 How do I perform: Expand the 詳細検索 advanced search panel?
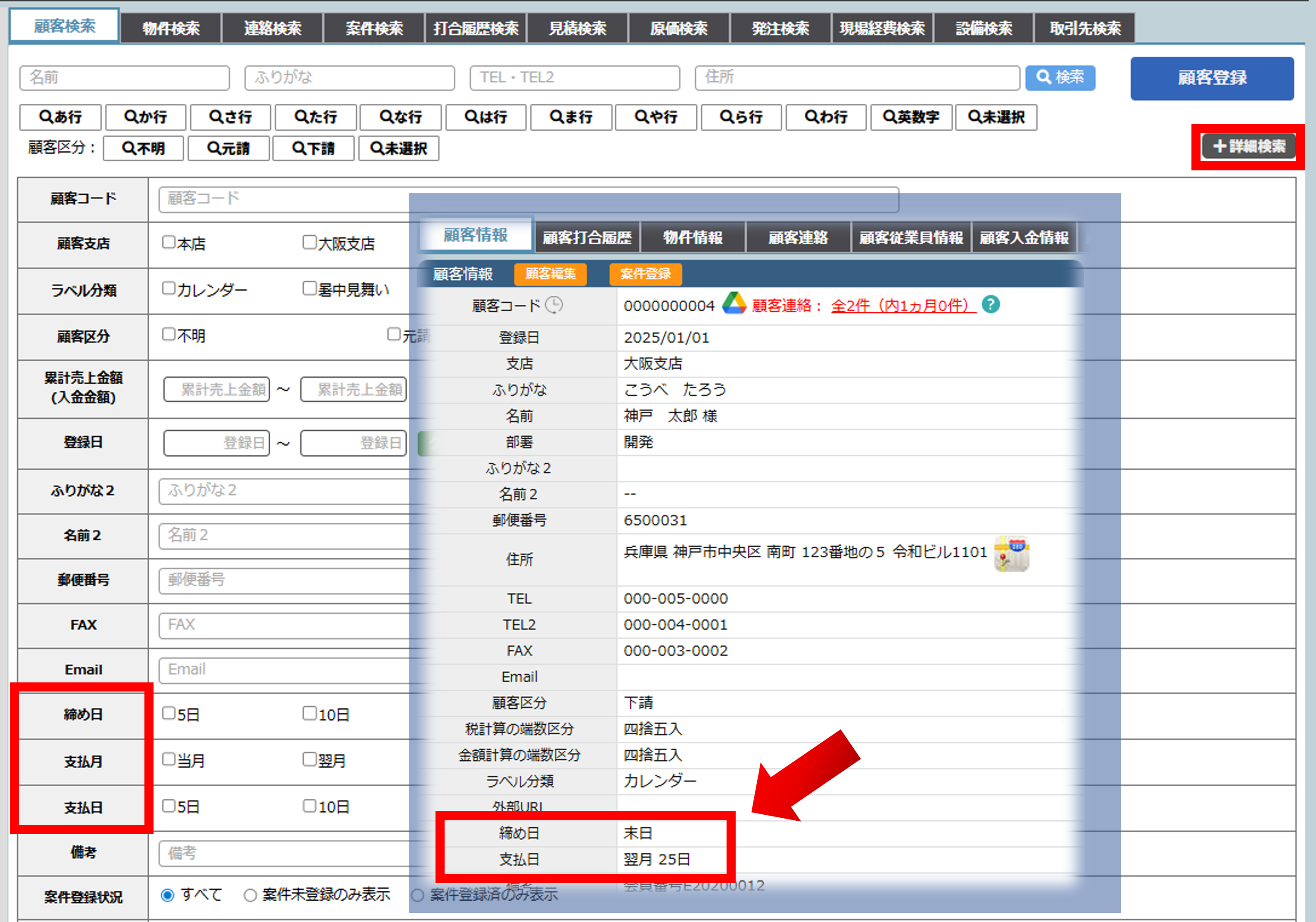(x=1249, y=147)
